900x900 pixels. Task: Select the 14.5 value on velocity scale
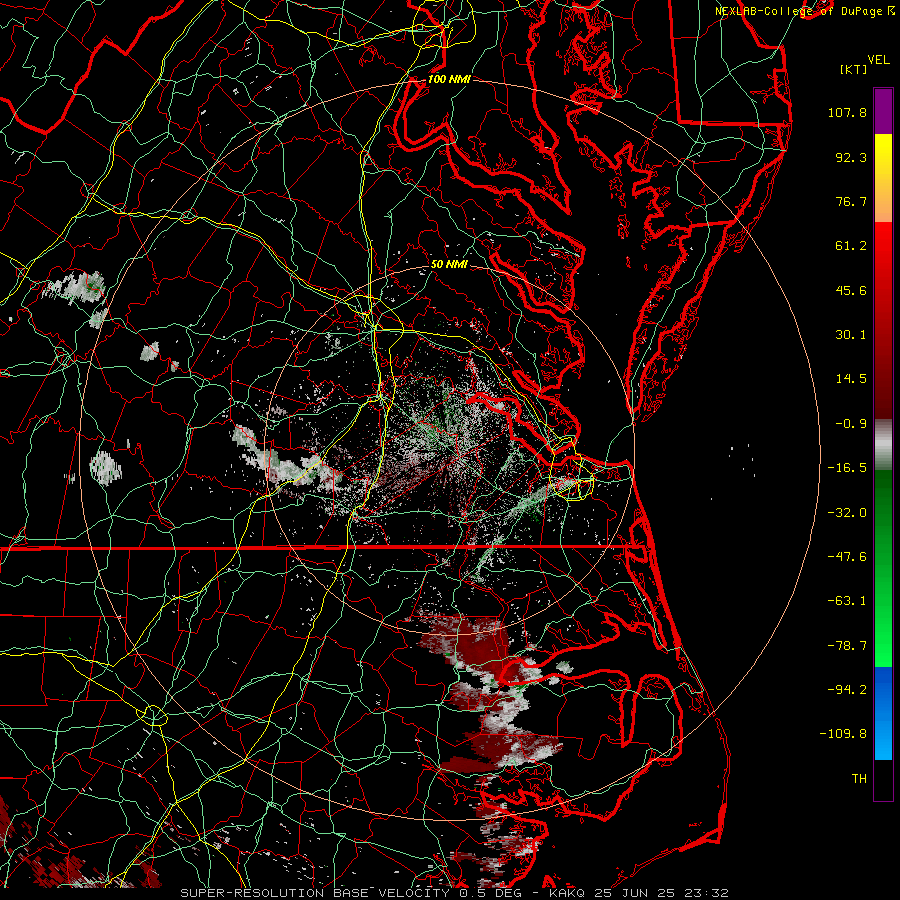pos(851,379)
